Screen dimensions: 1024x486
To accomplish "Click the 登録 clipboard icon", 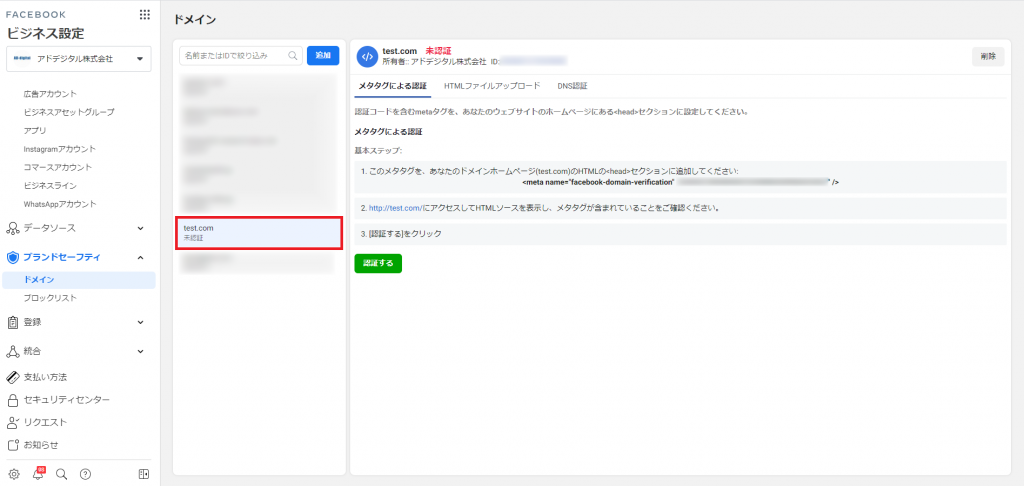I will (12, 322).
